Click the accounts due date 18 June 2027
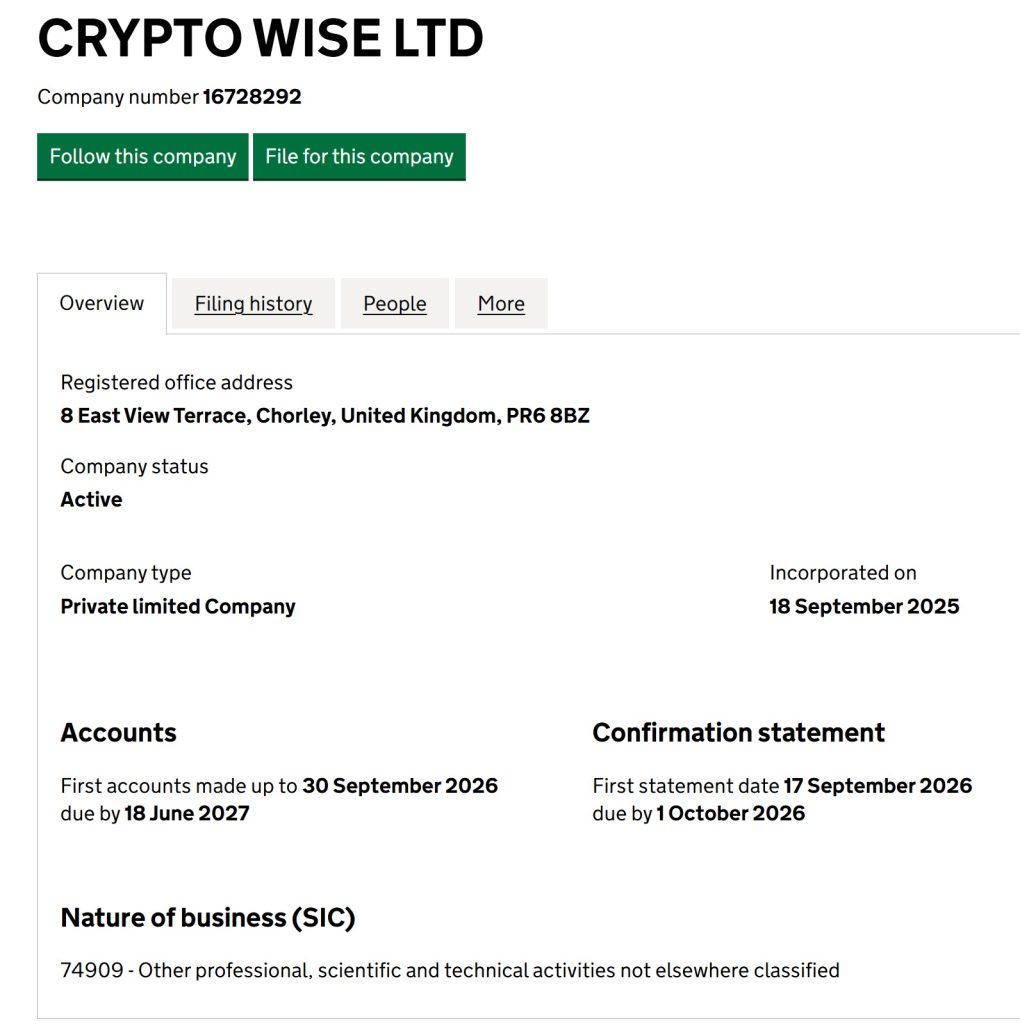Viewport: 1020px width, 1024px height. click(186, 813)
